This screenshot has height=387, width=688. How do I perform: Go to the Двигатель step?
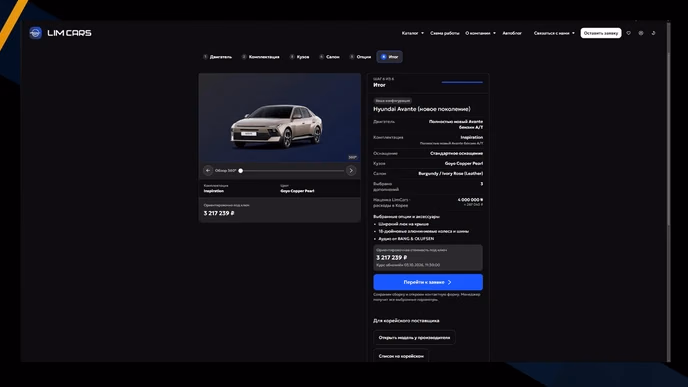(218, 57)
